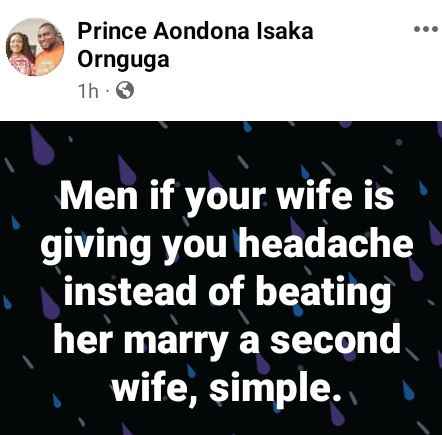
Task: Click the final line "wife, simple."
Action: [x=227, y=387]
